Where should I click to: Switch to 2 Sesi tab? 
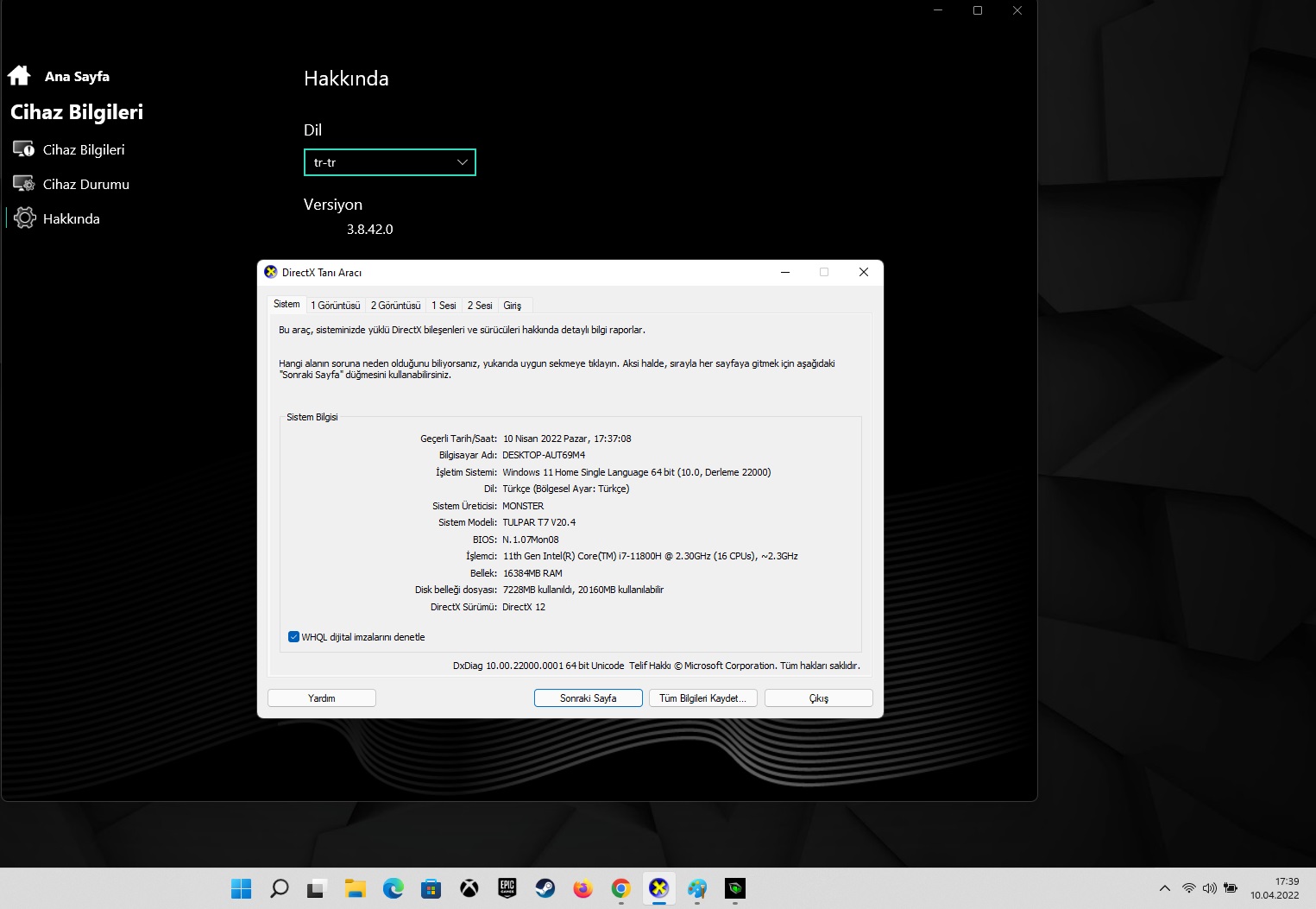point(480,306)
